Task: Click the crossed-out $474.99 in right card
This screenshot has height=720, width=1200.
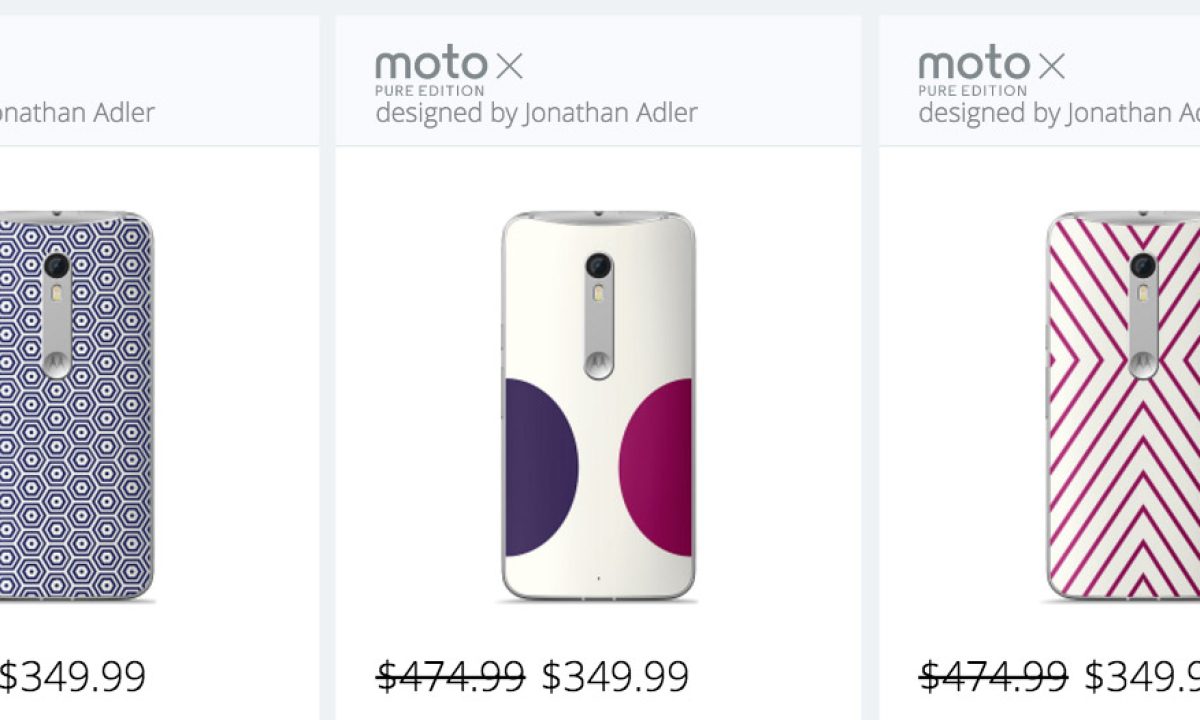Action: (993, 677)
